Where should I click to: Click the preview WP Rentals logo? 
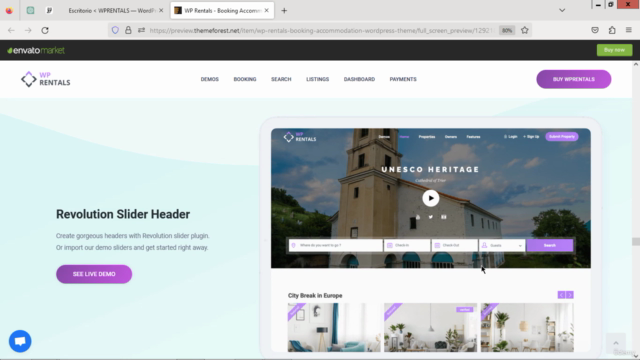(300, 137)
